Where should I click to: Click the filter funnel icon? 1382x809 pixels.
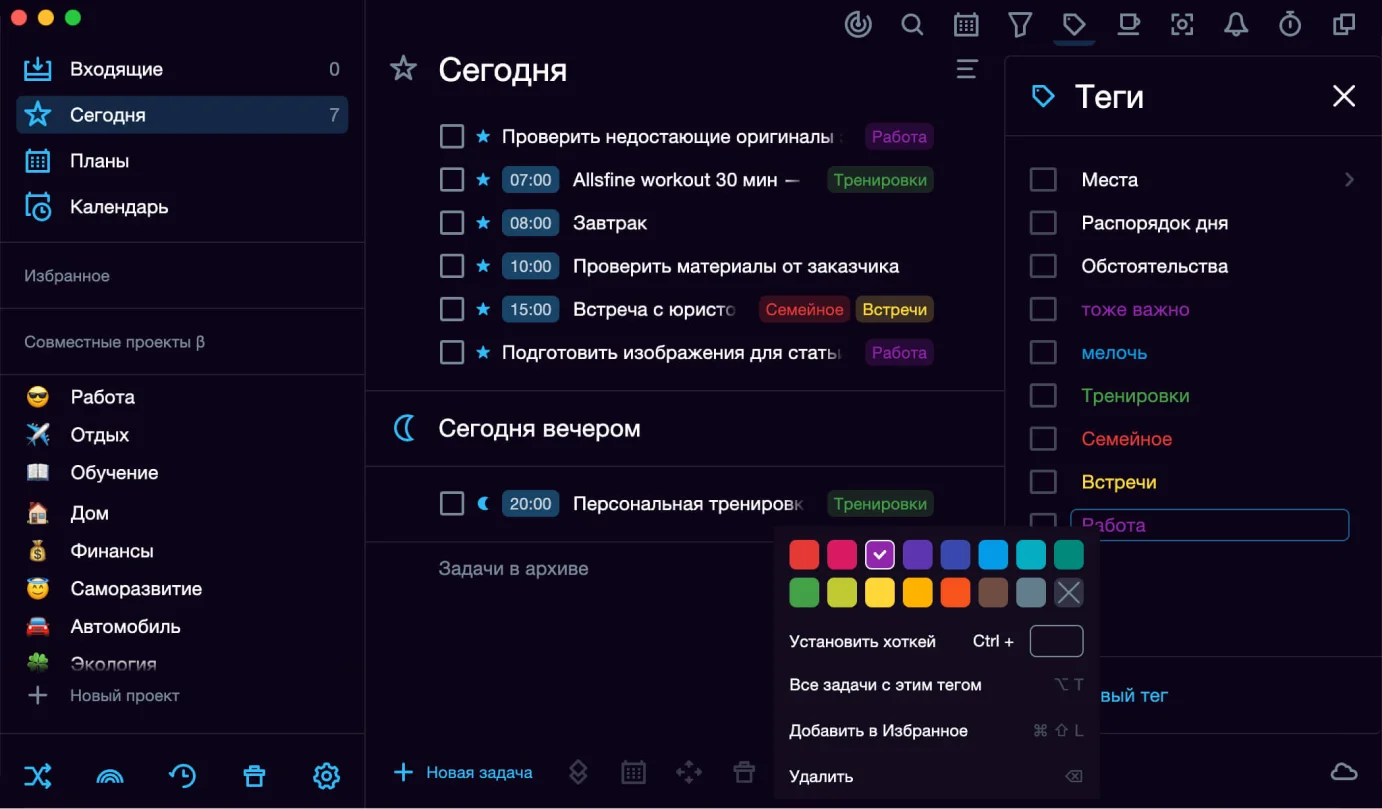pyautogui.click(x=1020, y=24)
